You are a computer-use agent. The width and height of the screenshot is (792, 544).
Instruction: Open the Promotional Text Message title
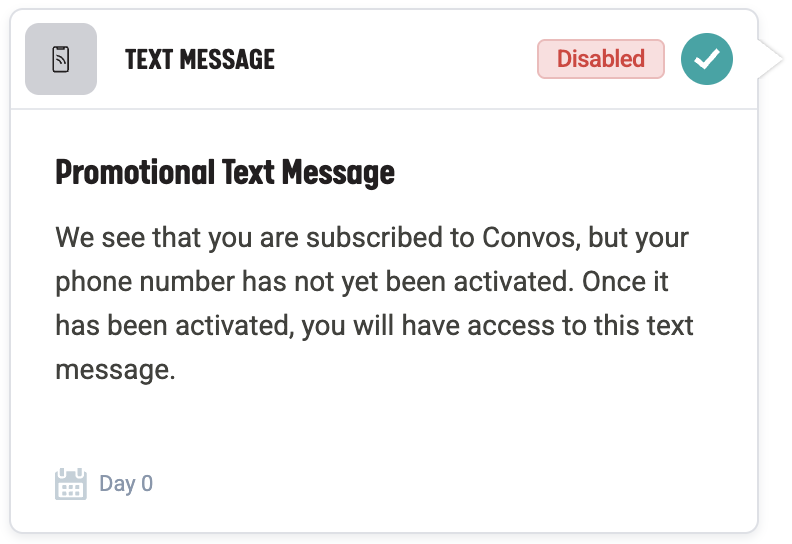225,173
